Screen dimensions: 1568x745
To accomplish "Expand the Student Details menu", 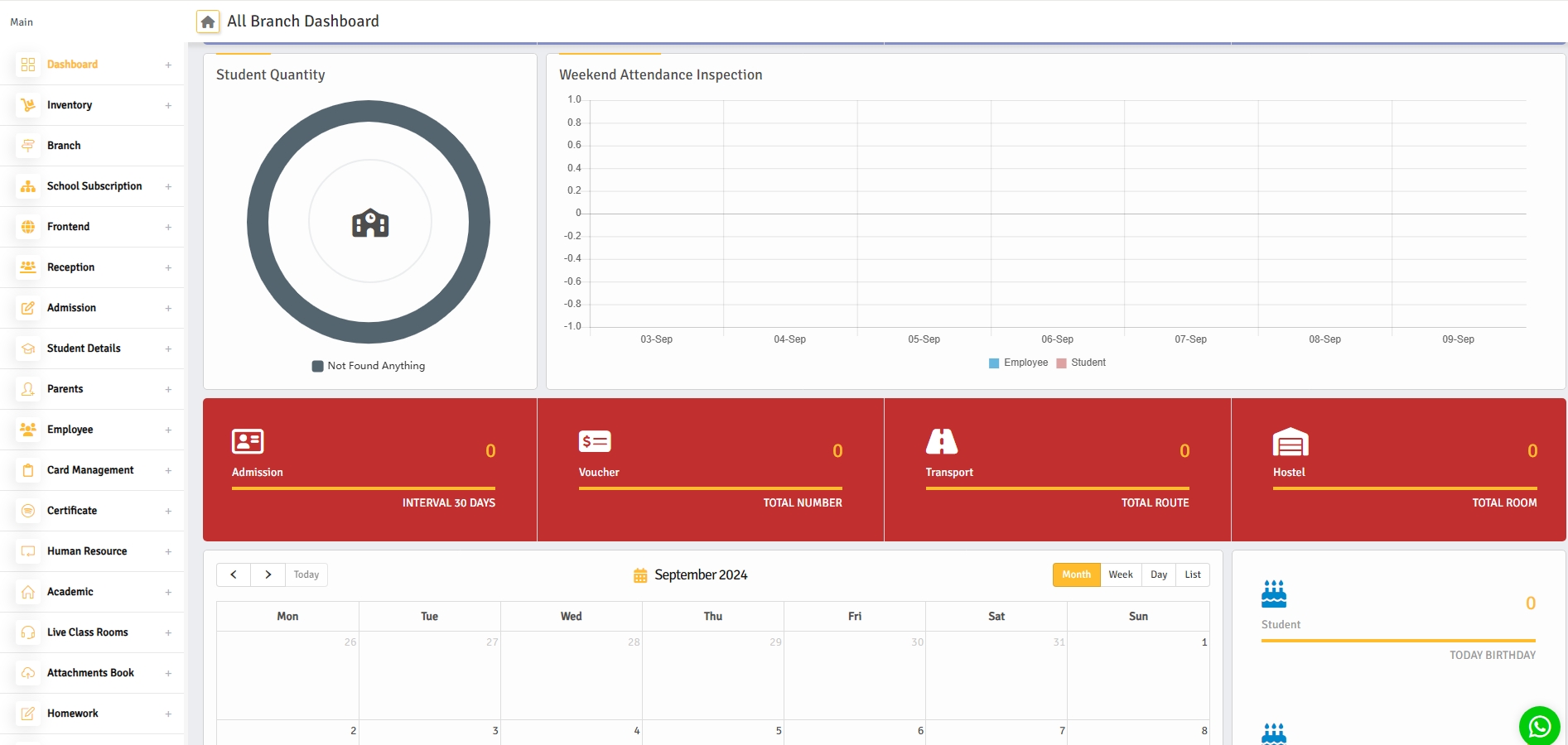I will (x=83, y=348).
